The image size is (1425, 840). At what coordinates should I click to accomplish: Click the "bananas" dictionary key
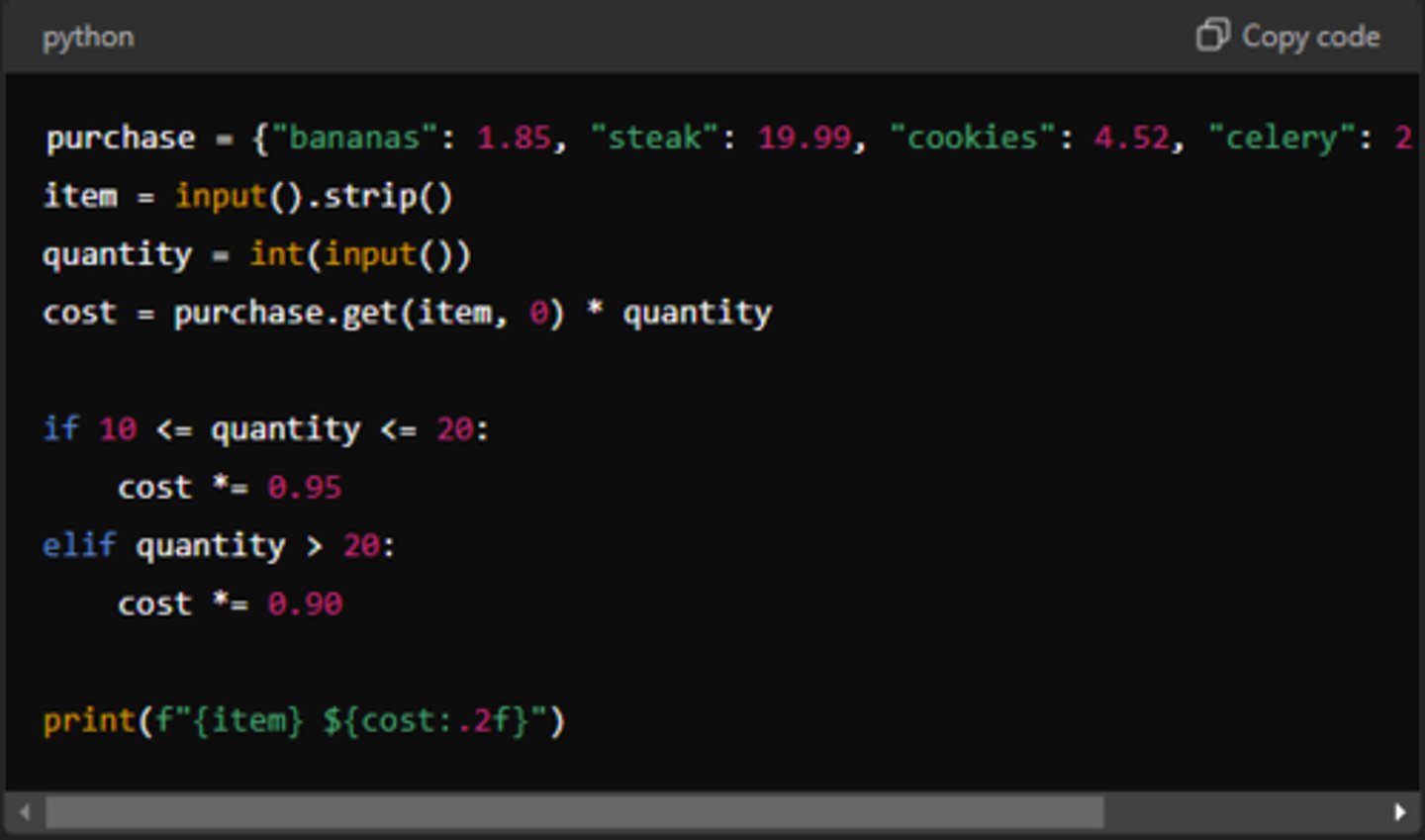(354, 138)
